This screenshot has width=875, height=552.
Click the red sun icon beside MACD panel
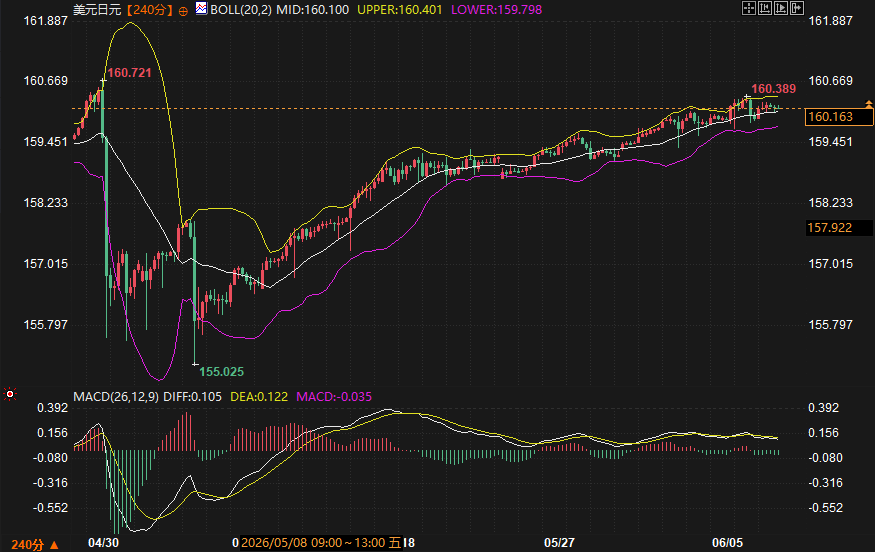(x=10, y=395)
